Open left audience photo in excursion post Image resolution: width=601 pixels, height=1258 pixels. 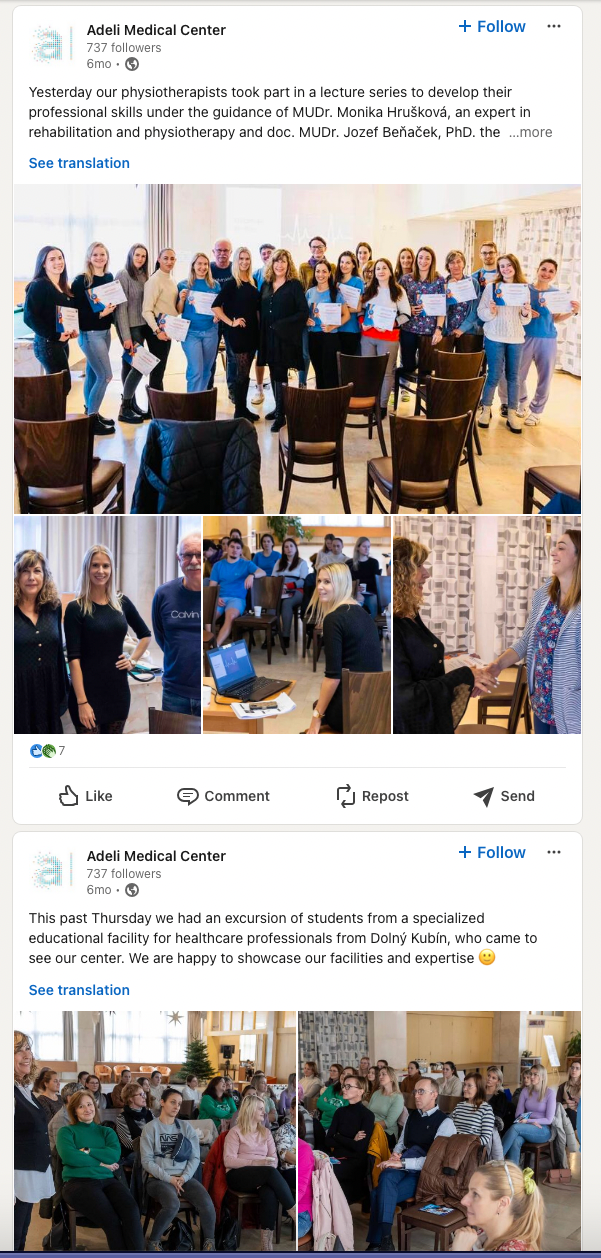155,1130
